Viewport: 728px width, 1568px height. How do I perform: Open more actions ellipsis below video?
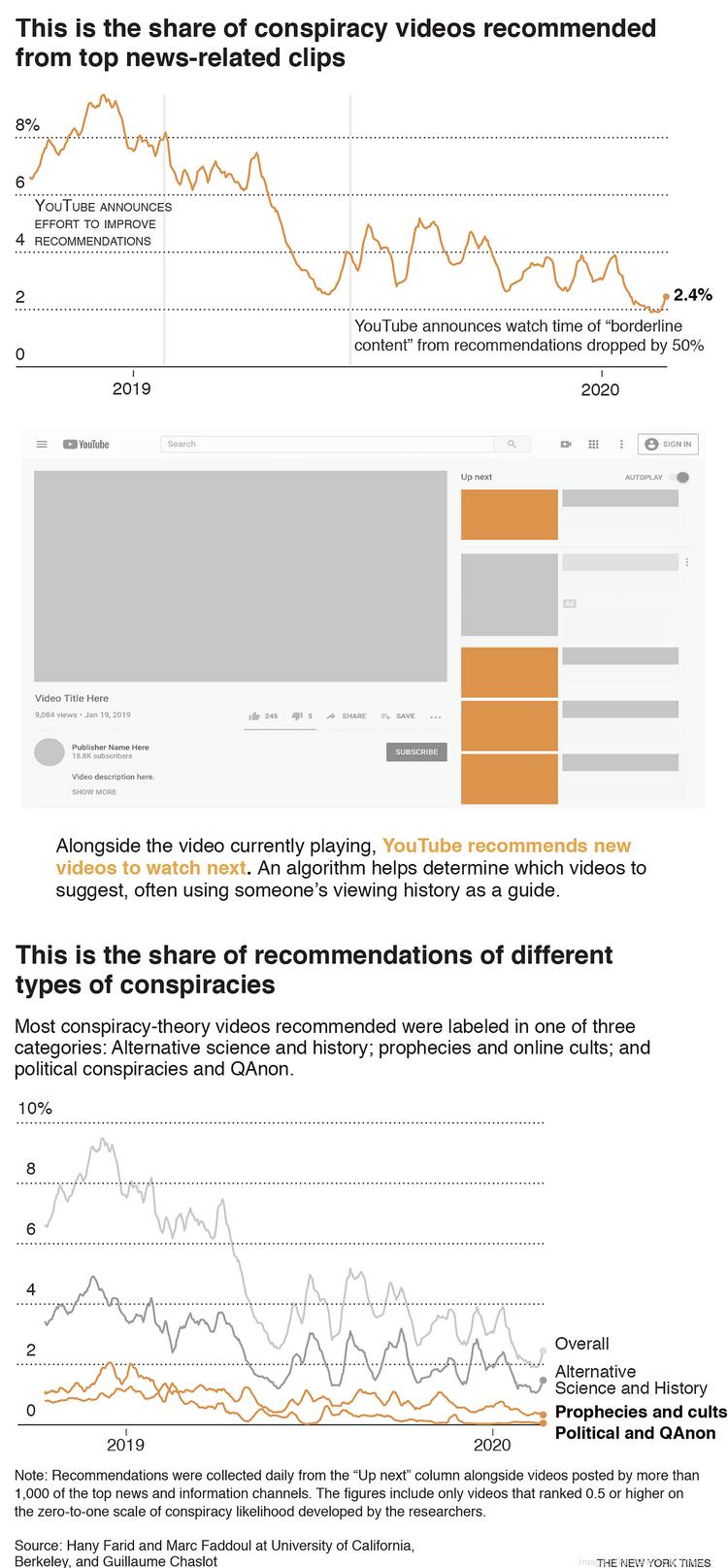click(436, 717)
